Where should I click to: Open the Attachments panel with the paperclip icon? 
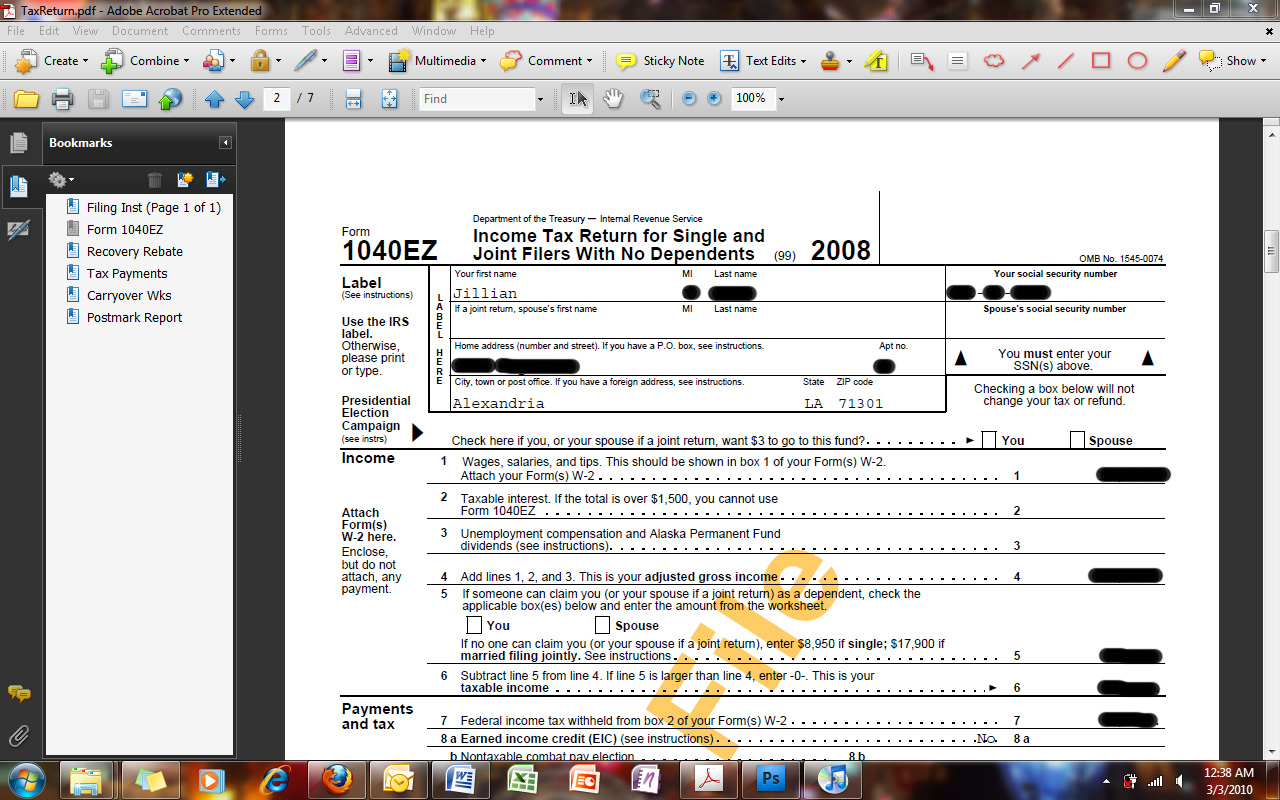pyautogui.click(x=18, y=738)
